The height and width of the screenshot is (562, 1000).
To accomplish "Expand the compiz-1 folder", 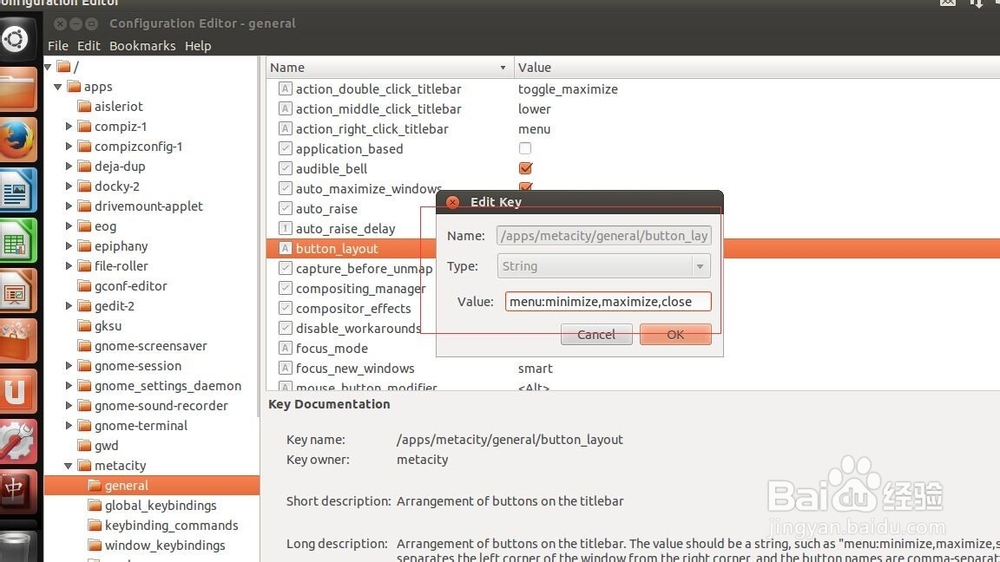I will point(68,126).
